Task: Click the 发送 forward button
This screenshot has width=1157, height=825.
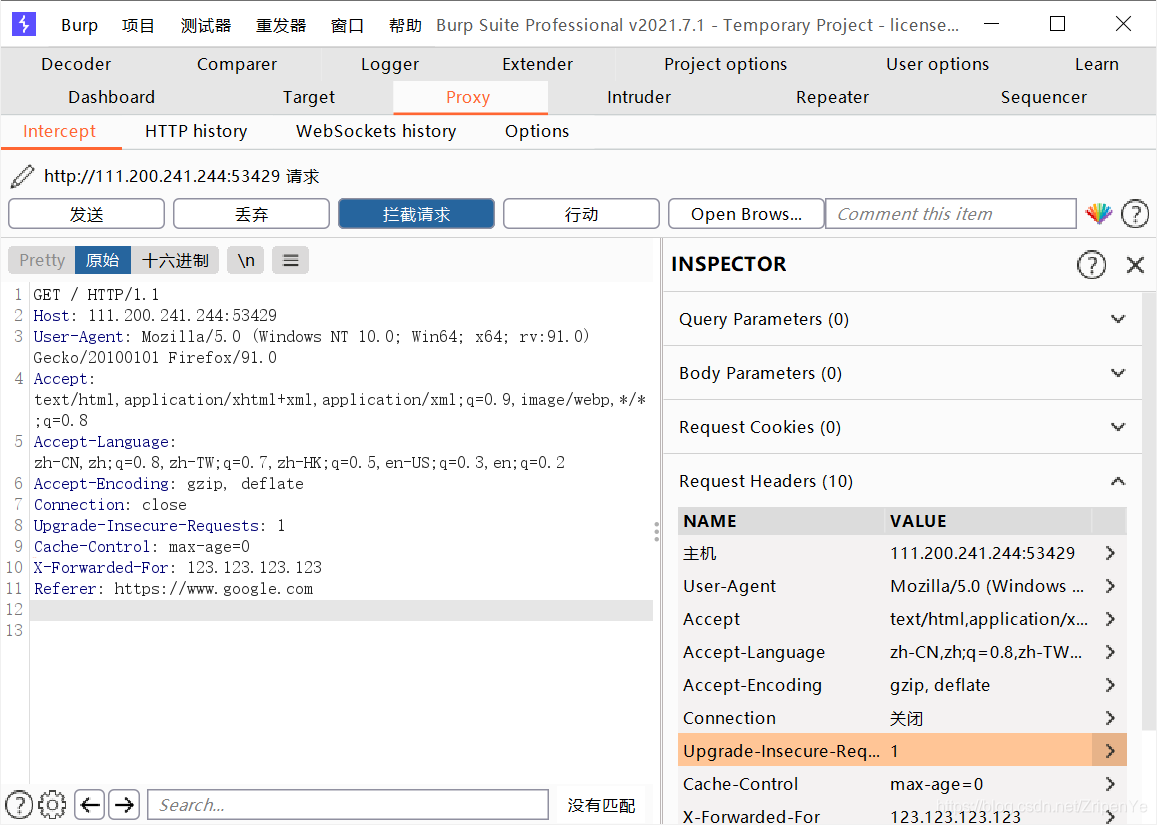Action: click(x=86, y=214)
